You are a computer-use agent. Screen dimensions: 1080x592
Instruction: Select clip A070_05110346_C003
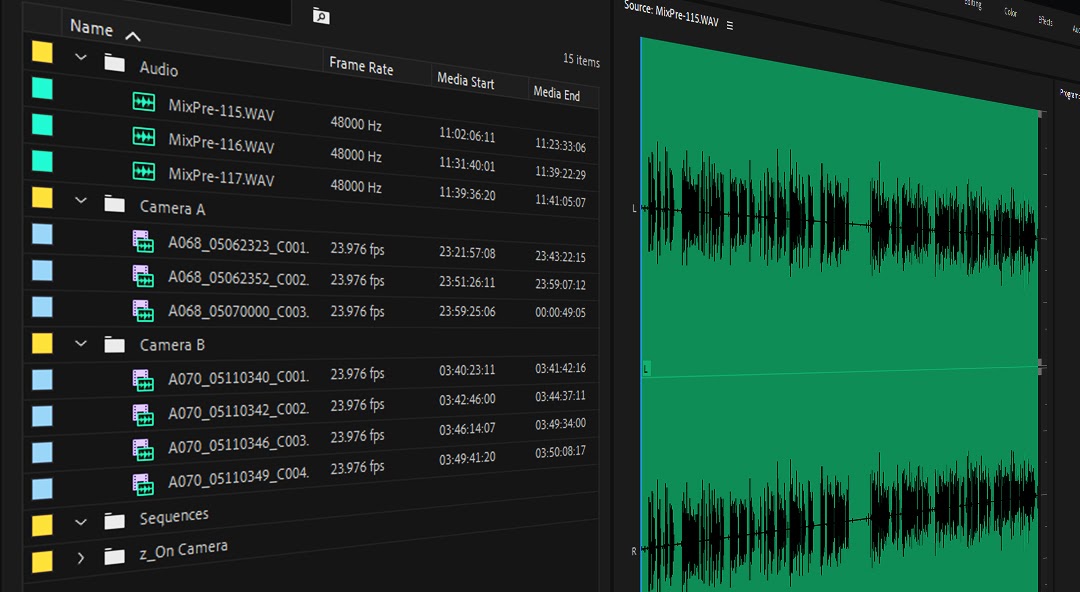[x=238, y=445]
